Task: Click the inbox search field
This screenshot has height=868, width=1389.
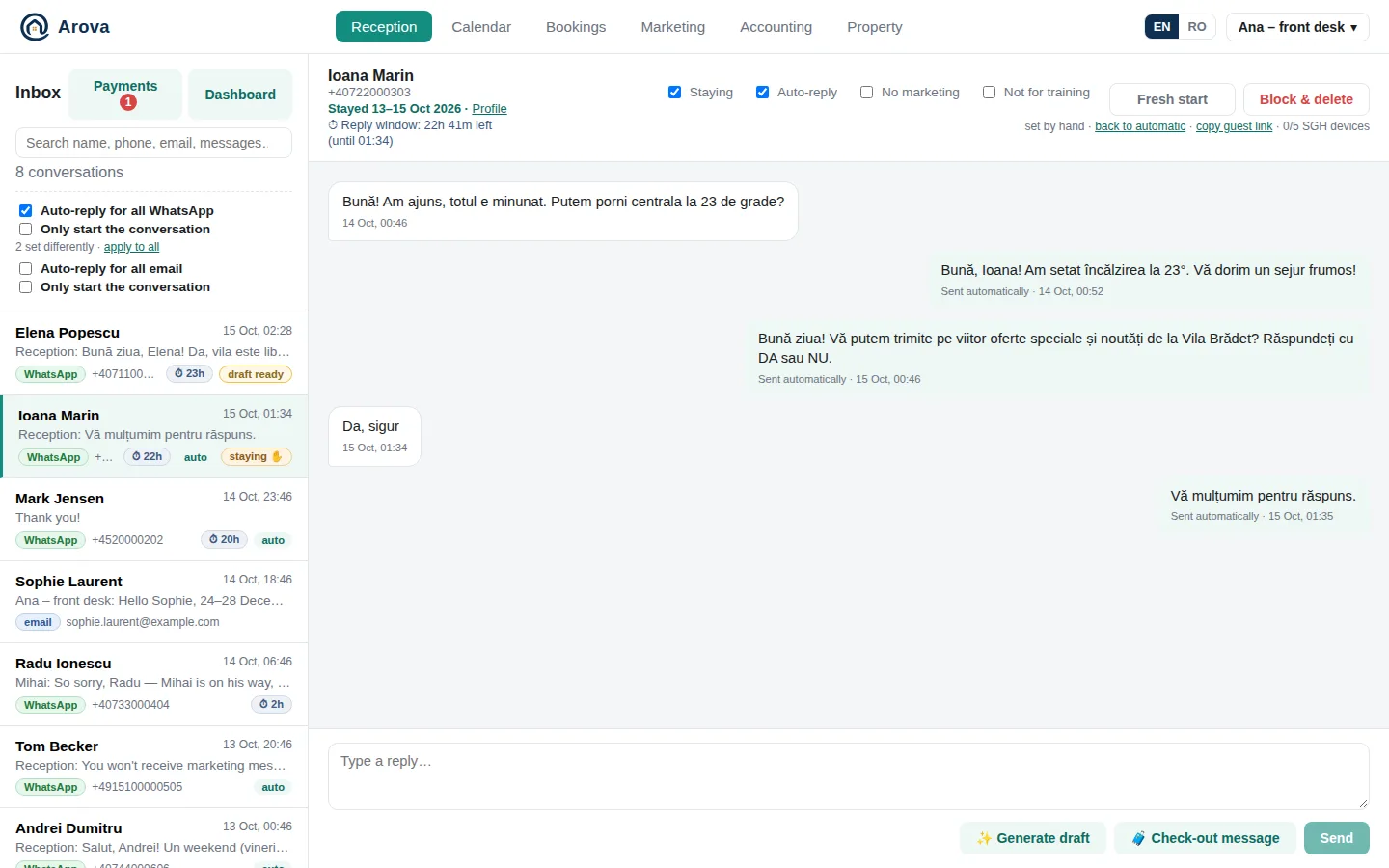Action: pos(153,143)
